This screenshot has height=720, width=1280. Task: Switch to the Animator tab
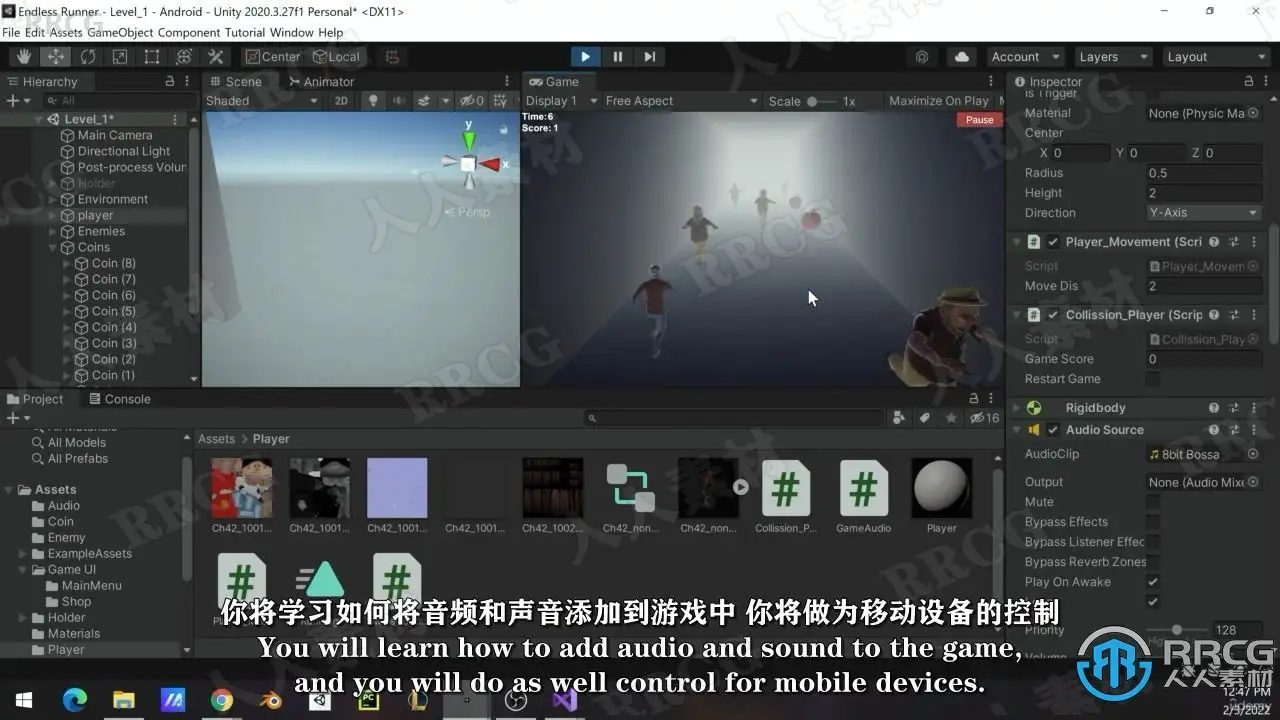(x=321, y=82)
